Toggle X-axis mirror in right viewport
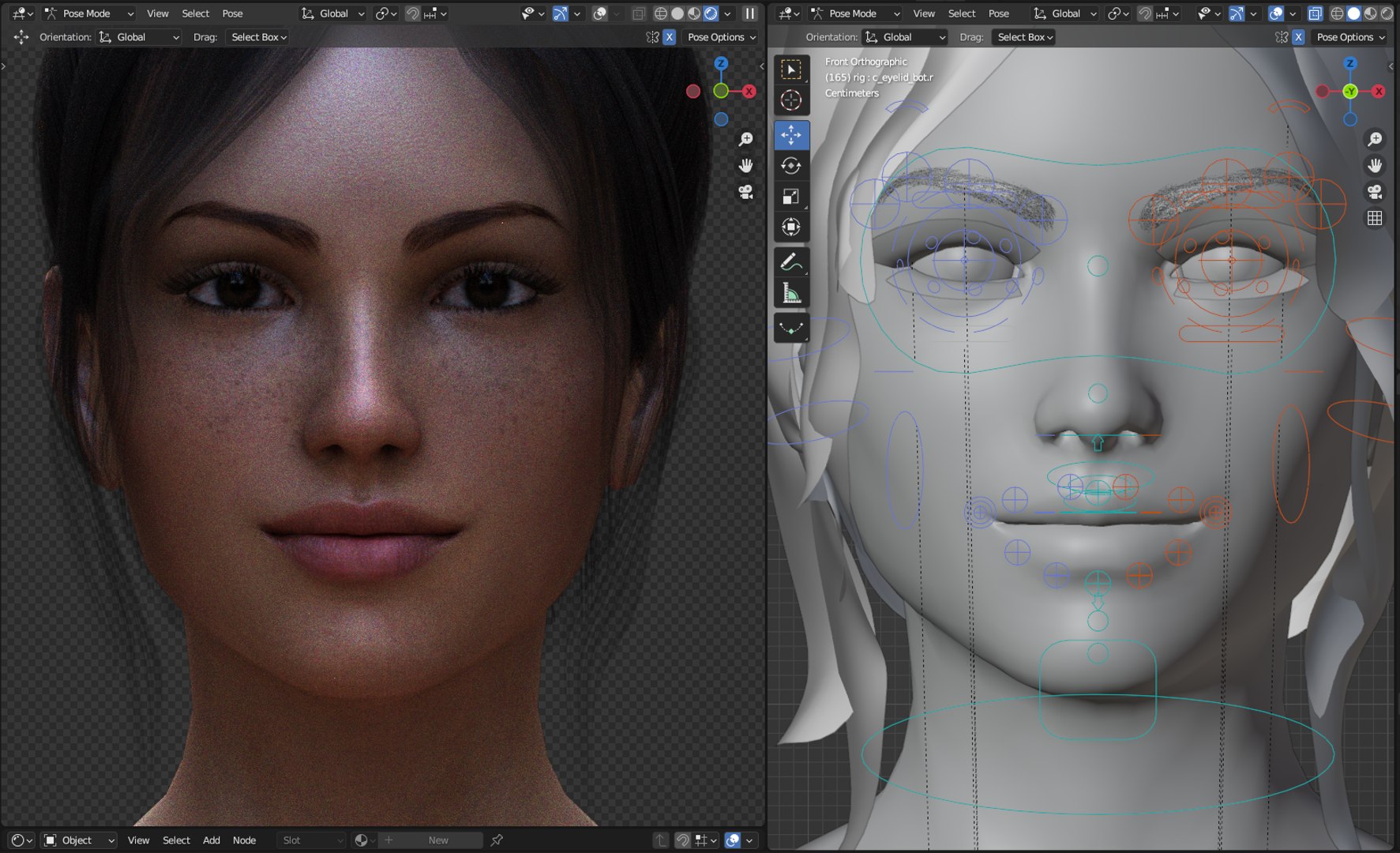 click(1298, 37)
